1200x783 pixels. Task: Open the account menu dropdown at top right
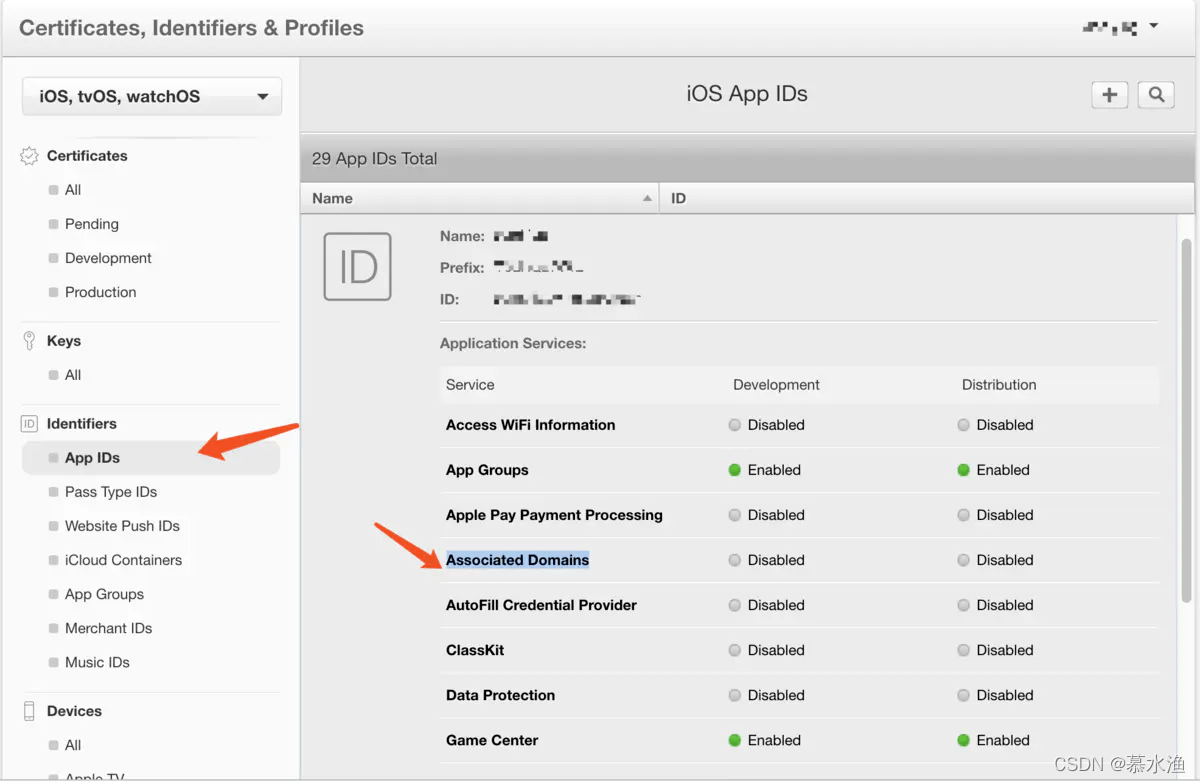1120,27
